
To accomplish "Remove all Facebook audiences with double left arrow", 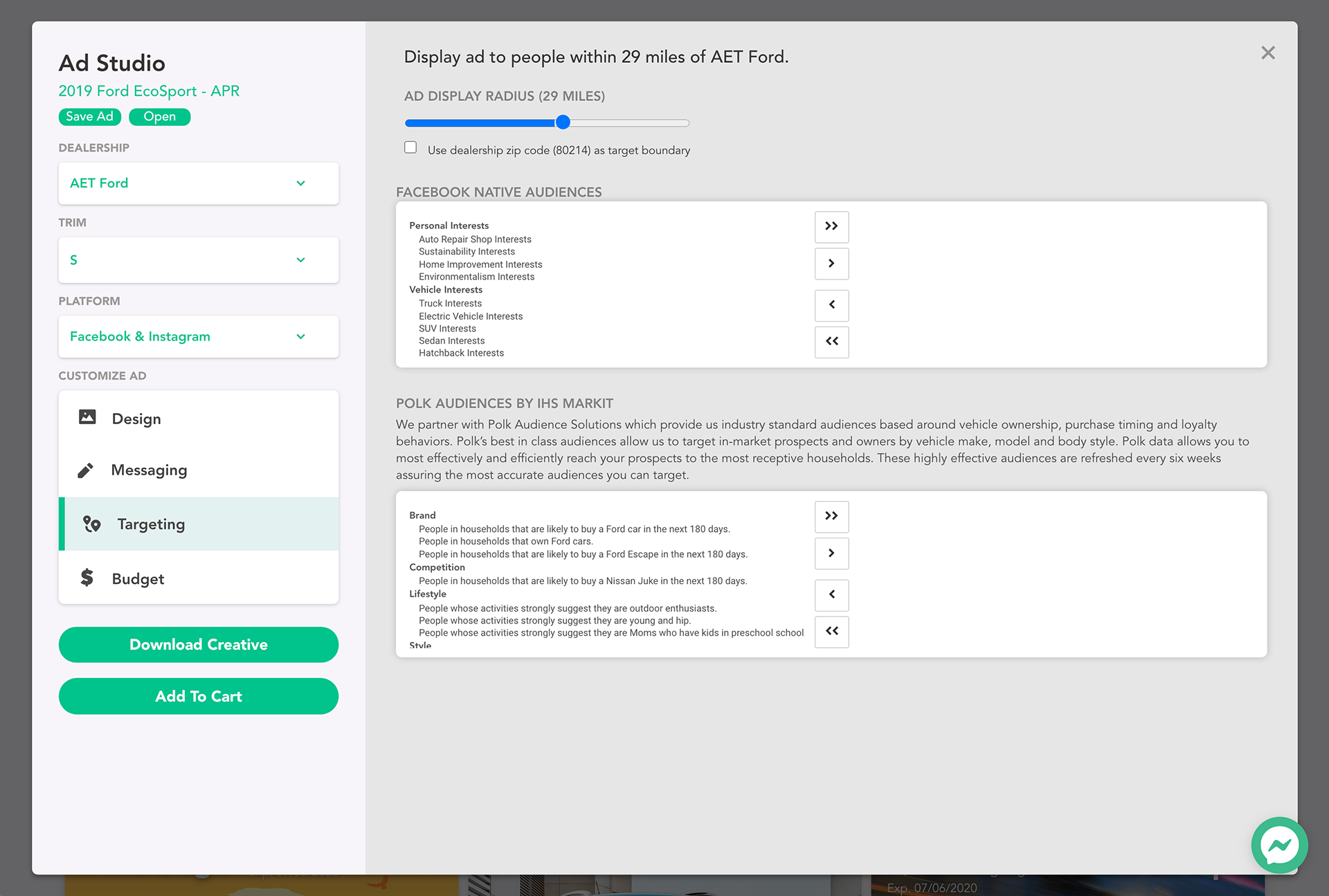I will [831, 342].
